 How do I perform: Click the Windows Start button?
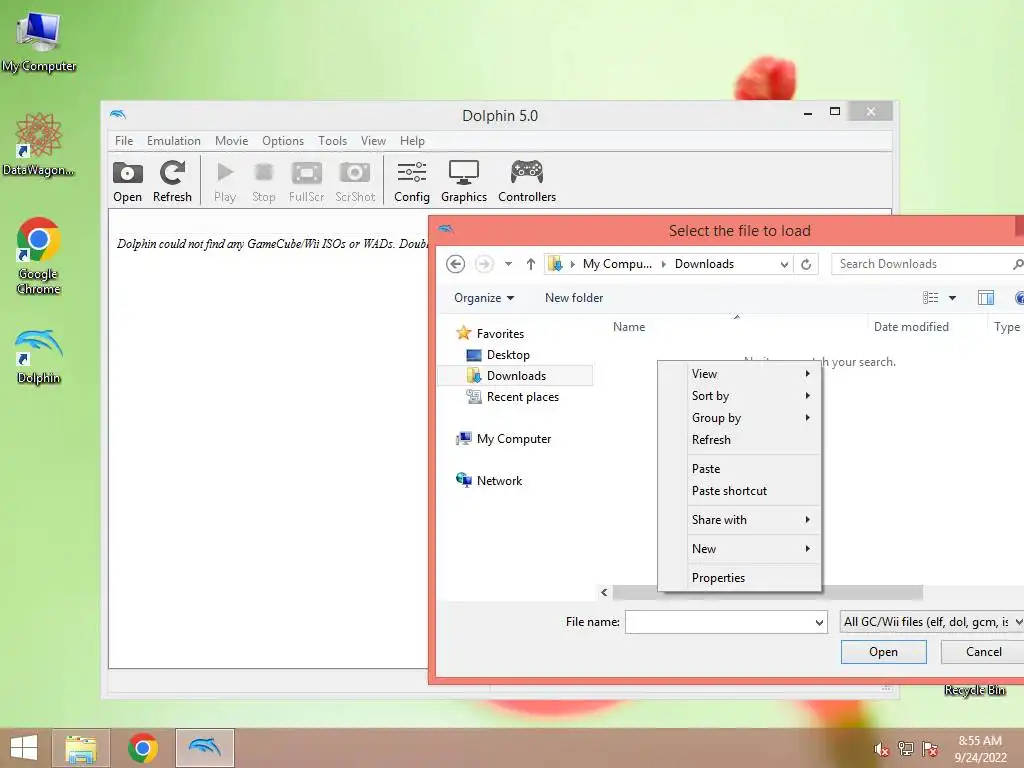click(24, 748)
